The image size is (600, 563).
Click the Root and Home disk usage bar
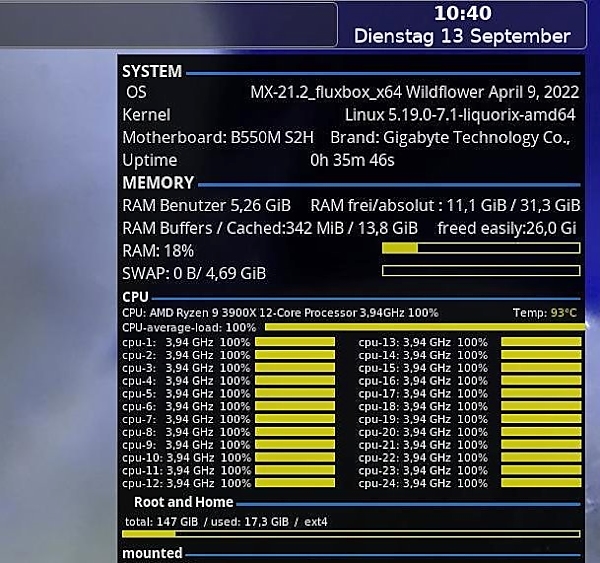point(351,533)
